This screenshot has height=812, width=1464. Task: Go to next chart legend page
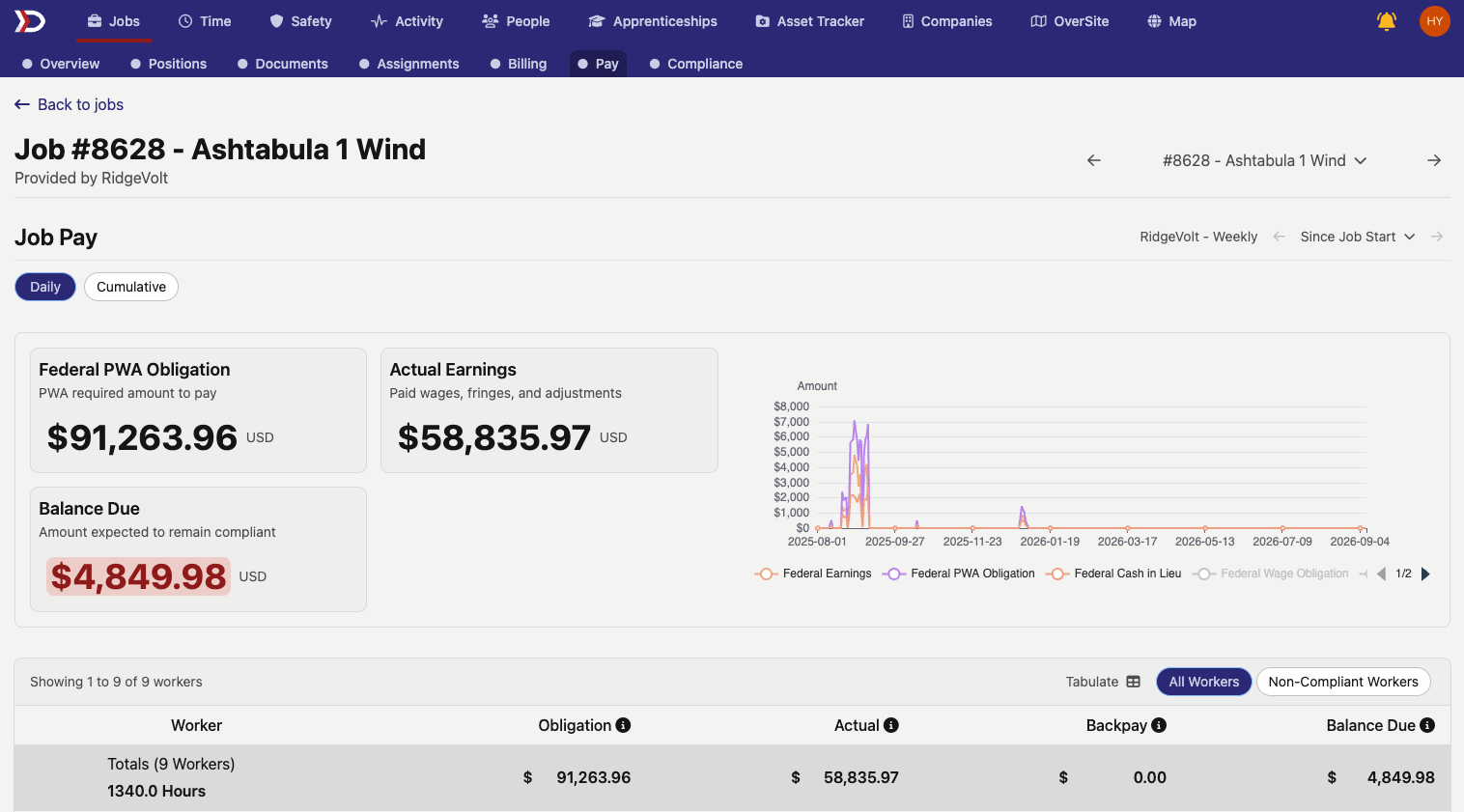point(1425,574)
